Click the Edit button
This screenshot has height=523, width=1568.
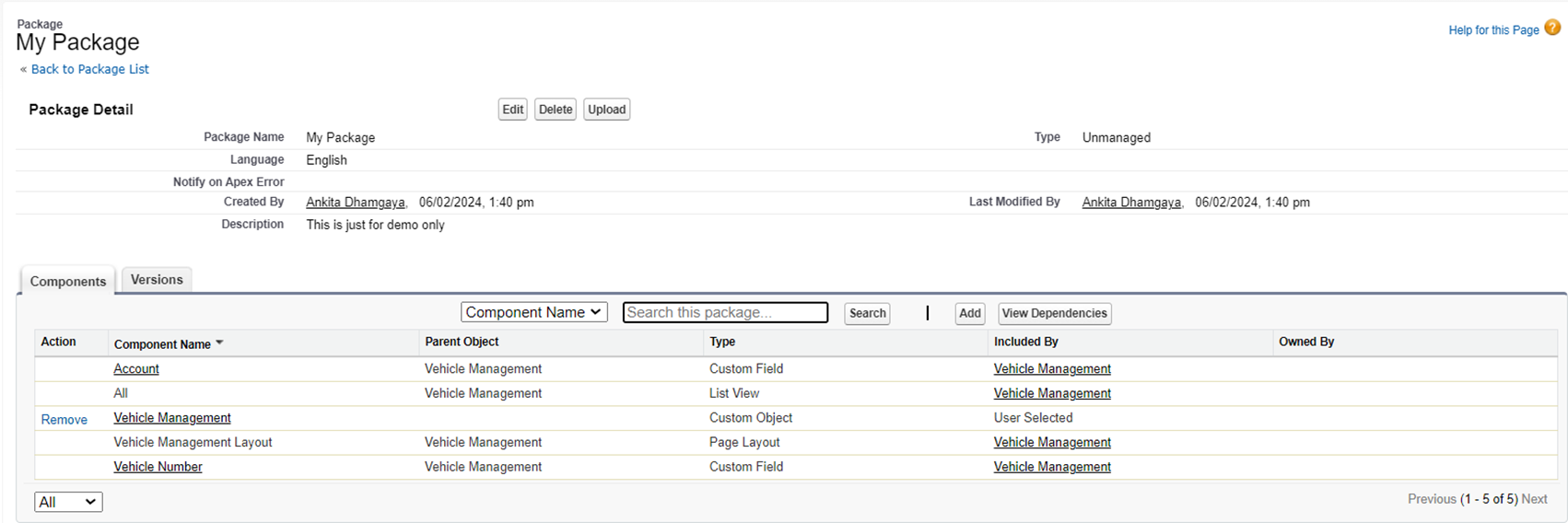pos(512,110)
